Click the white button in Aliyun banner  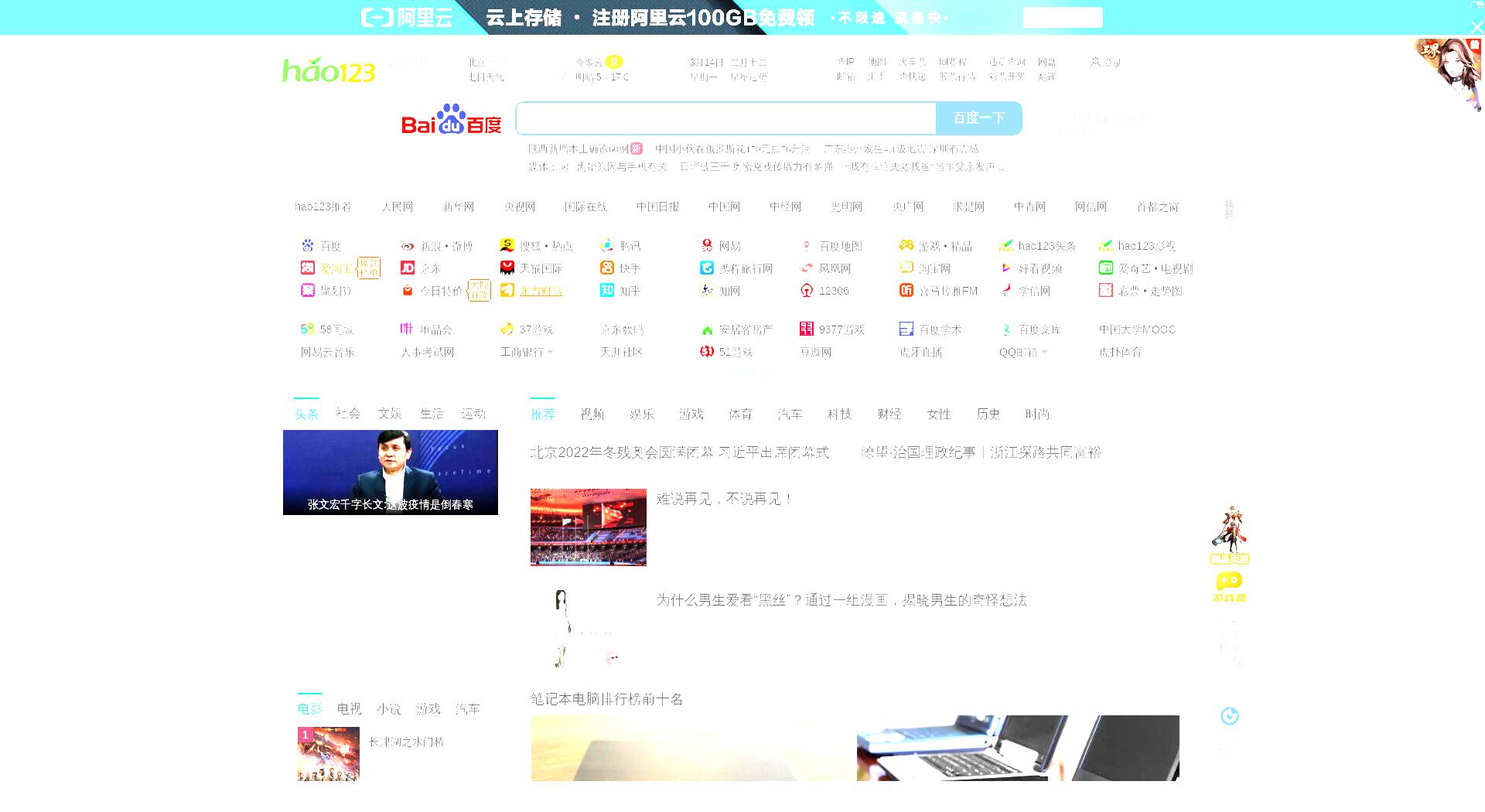coord(1063,18)
